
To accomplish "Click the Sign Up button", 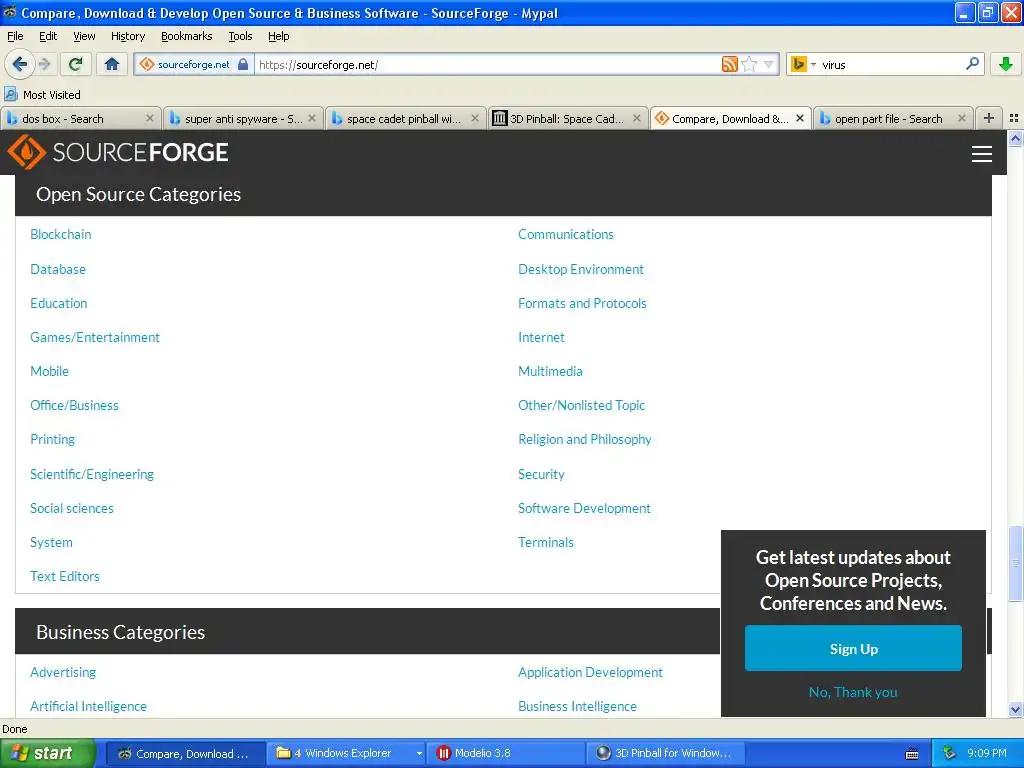I will coord(853,648).
